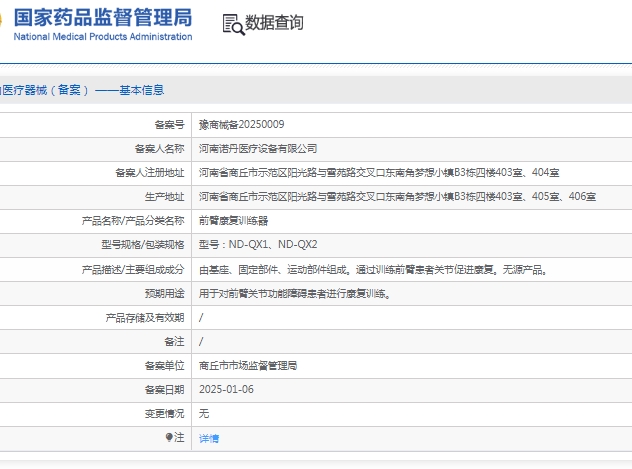Viewport: 632px width, 469px height.
Task: Select product name 前臂康复训练器
Action: click(x=233, y=221)
